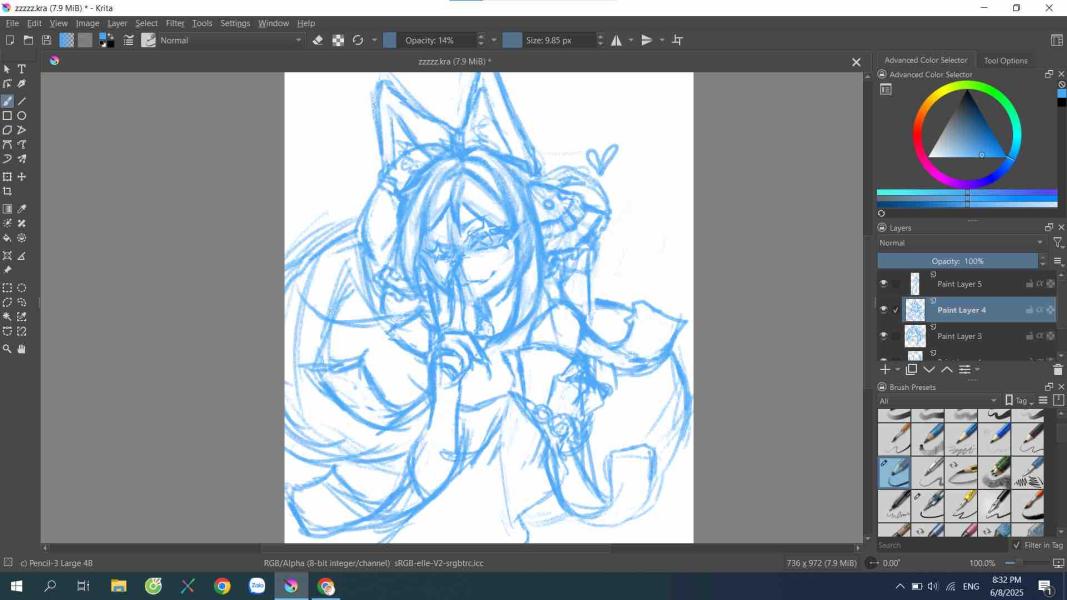Viewport: 1067px width, 600px height.
Task: Select the Paint Layer 3 row
Action: tap(979, 336)
